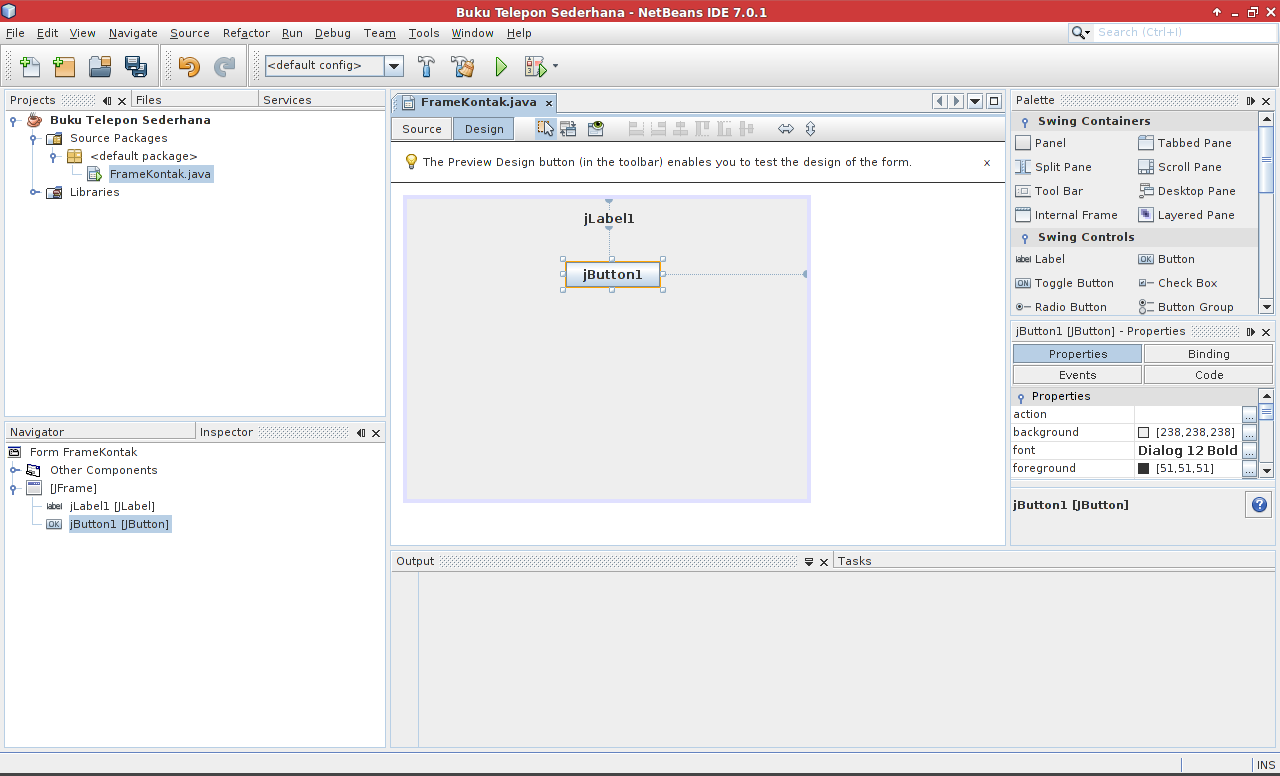Expand the Other Components node in Inspector

pos(14,470)
